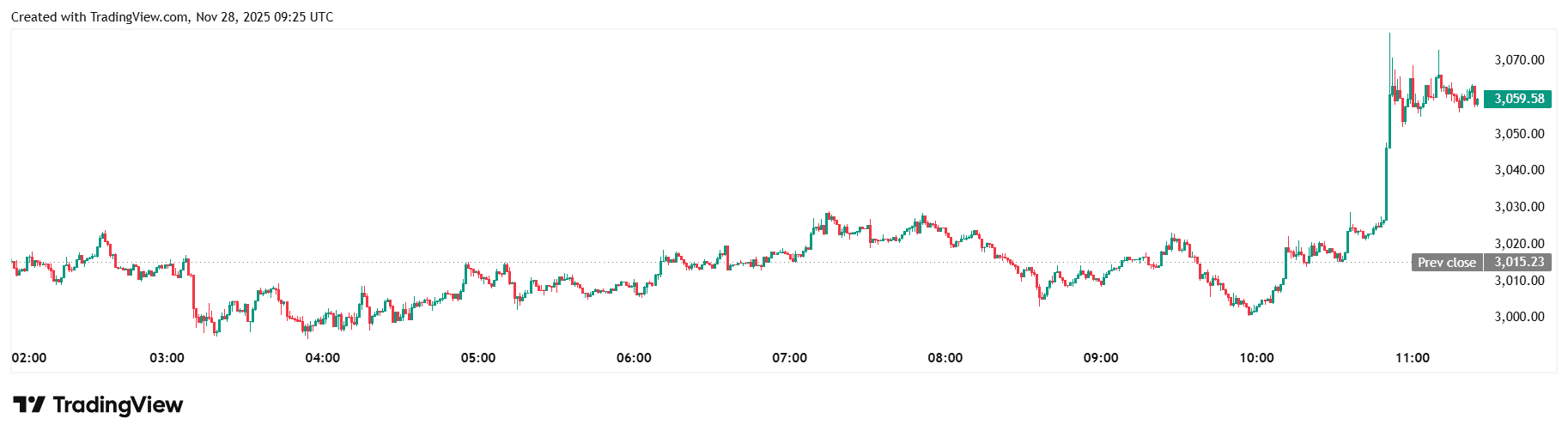
Task: Select the 05:00 marker on time axis
Action: pyautogui.click(x=478, y=358)
